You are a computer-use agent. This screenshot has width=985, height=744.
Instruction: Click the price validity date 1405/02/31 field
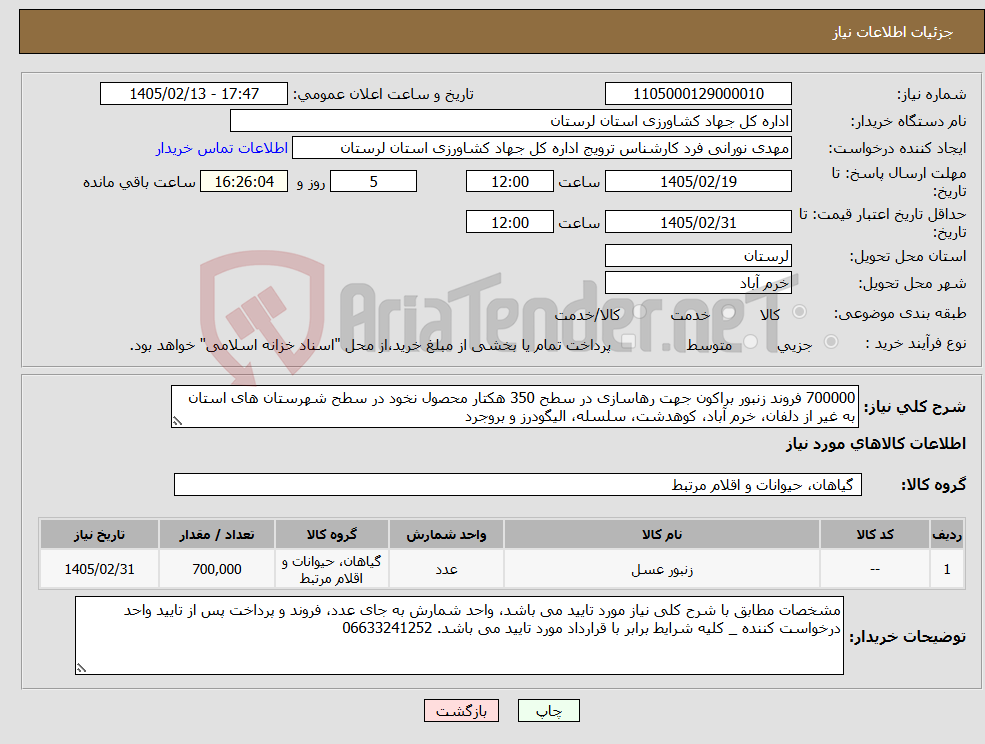click(x=698, y=222)
